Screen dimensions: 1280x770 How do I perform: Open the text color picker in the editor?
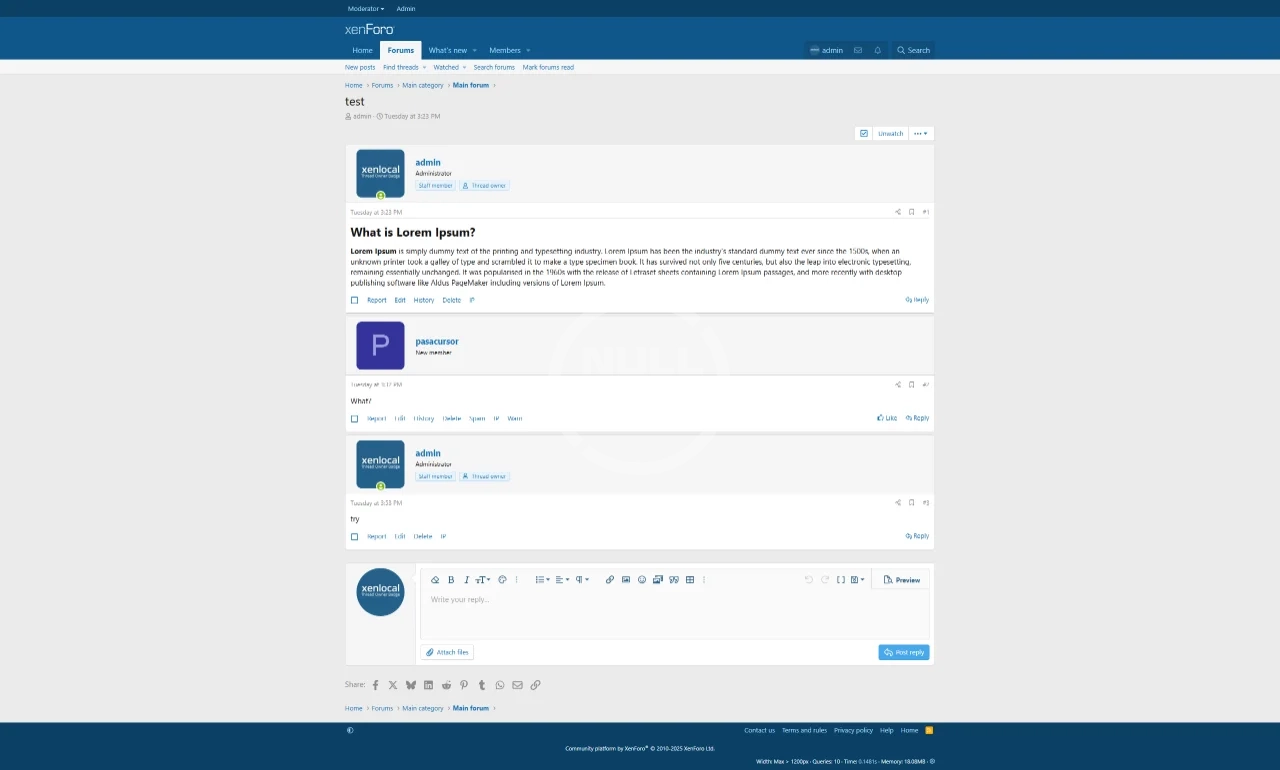coord(503,580)
